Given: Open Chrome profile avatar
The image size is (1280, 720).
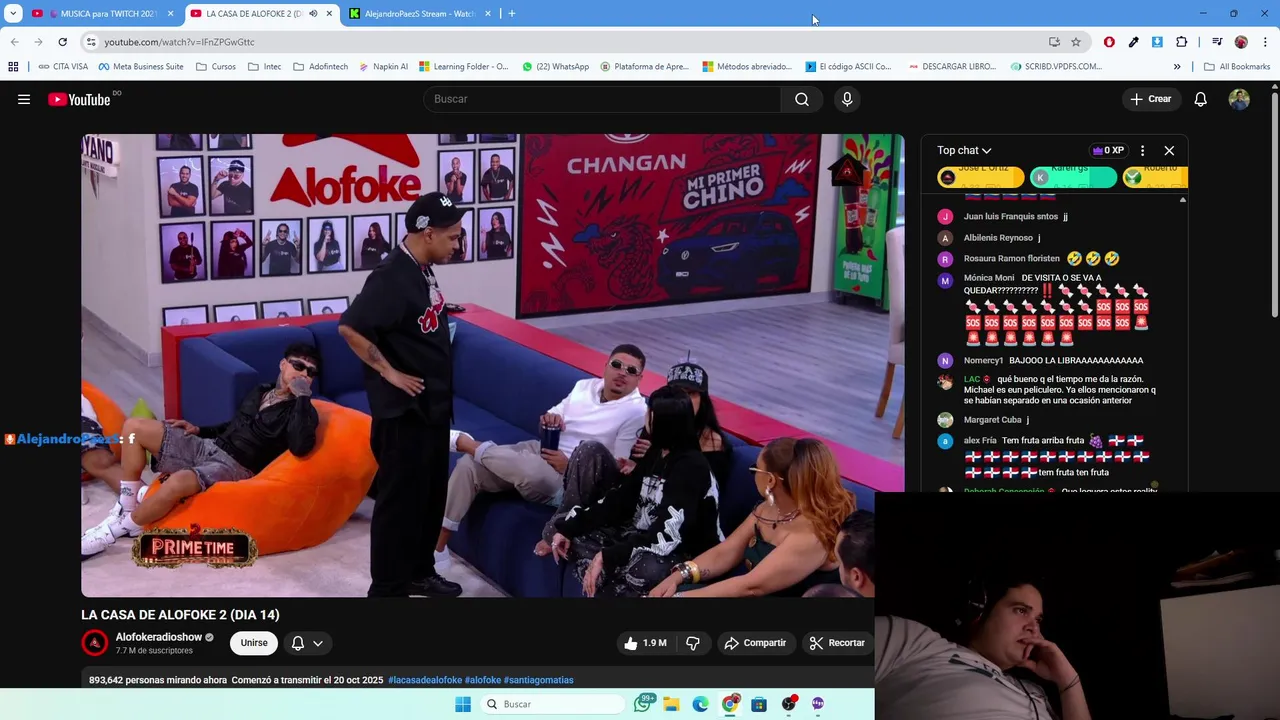Looking at the screenshot, I should pyautogui.click(x=1241, y=42).
